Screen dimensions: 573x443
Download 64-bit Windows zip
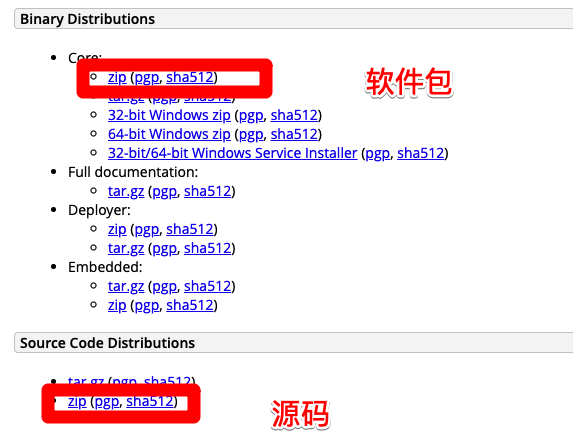tap(169, 135)
